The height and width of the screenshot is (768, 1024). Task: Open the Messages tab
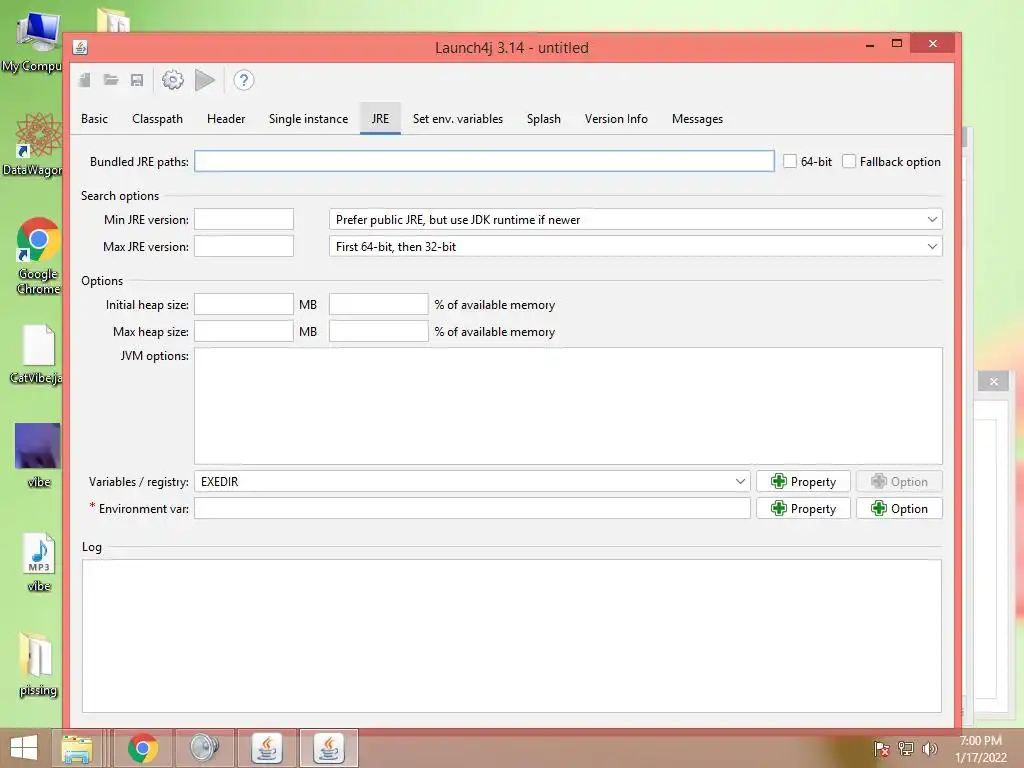pos(697,119)
